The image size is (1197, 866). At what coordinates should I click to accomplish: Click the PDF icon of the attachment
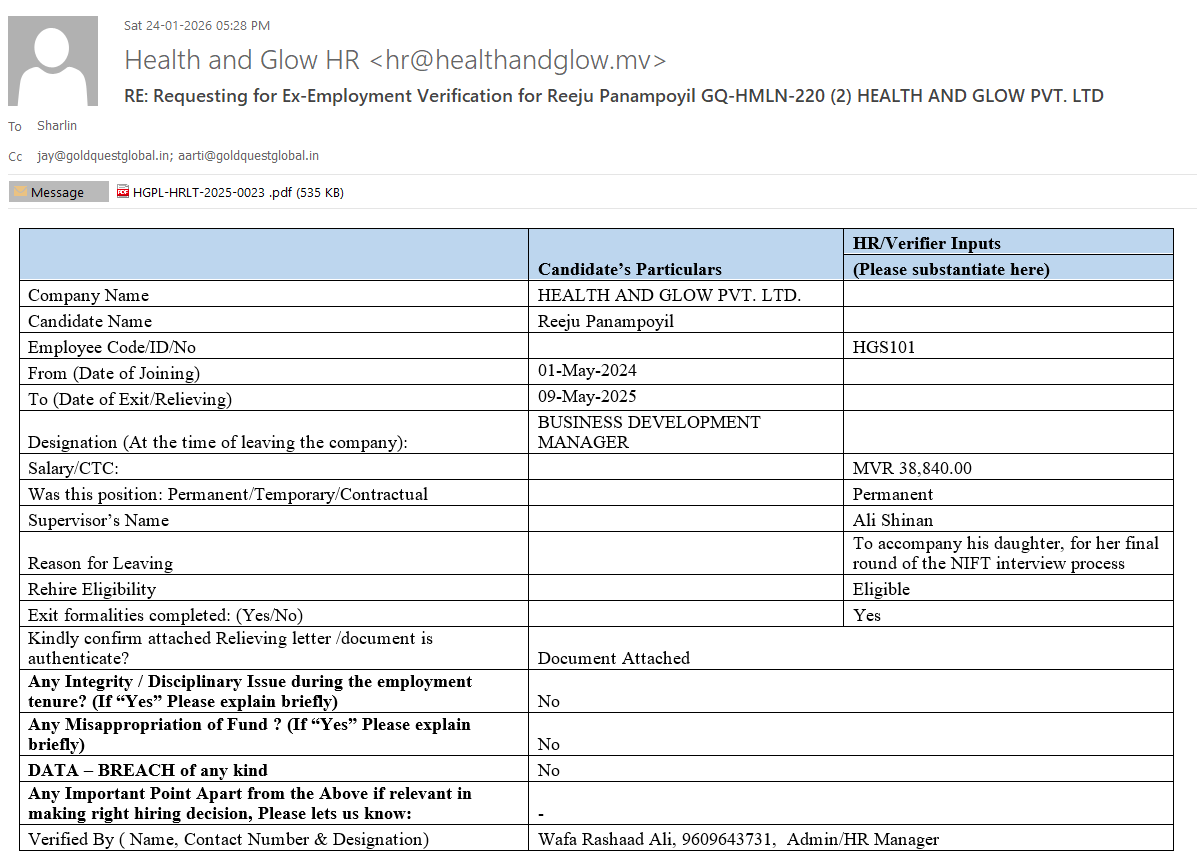pos(123,192)
